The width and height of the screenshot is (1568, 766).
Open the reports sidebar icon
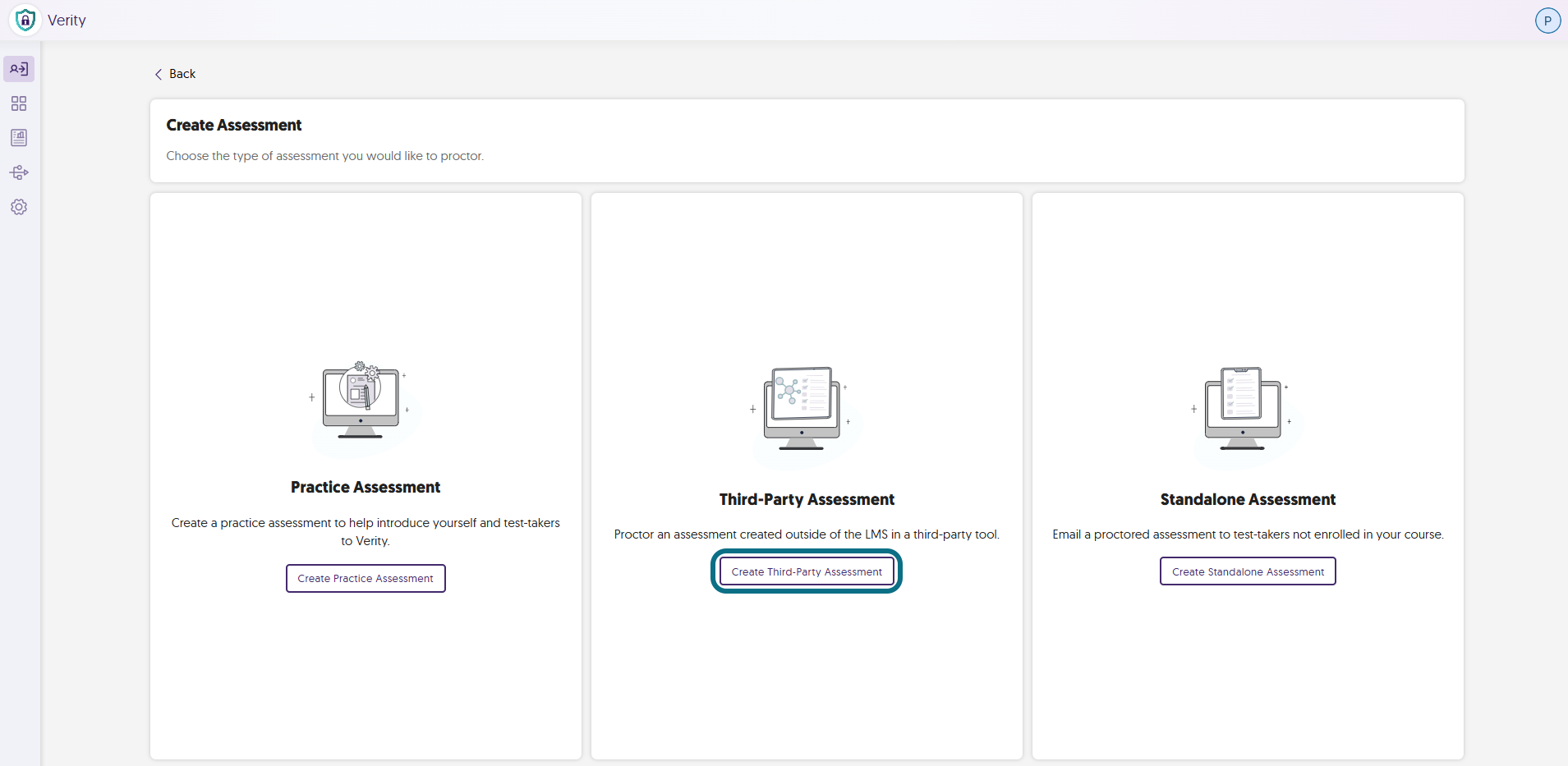tap(19, 138)
